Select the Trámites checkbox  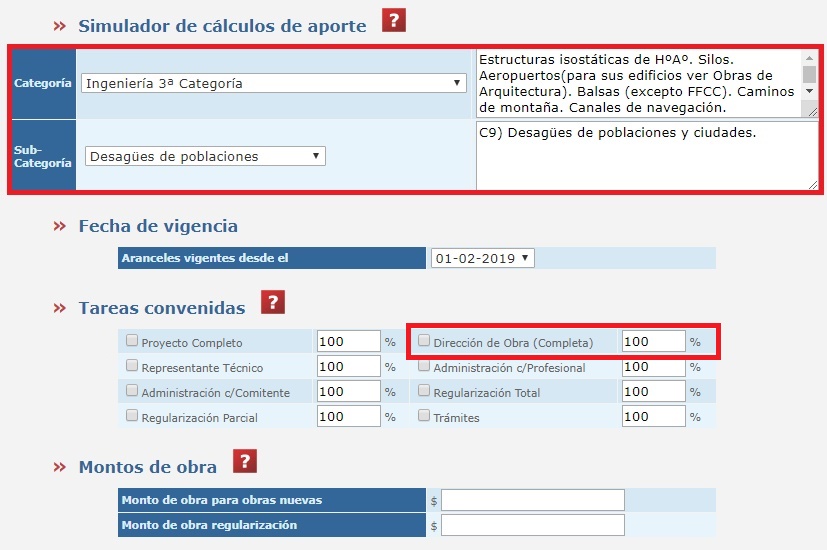click(x=424, y=415)
